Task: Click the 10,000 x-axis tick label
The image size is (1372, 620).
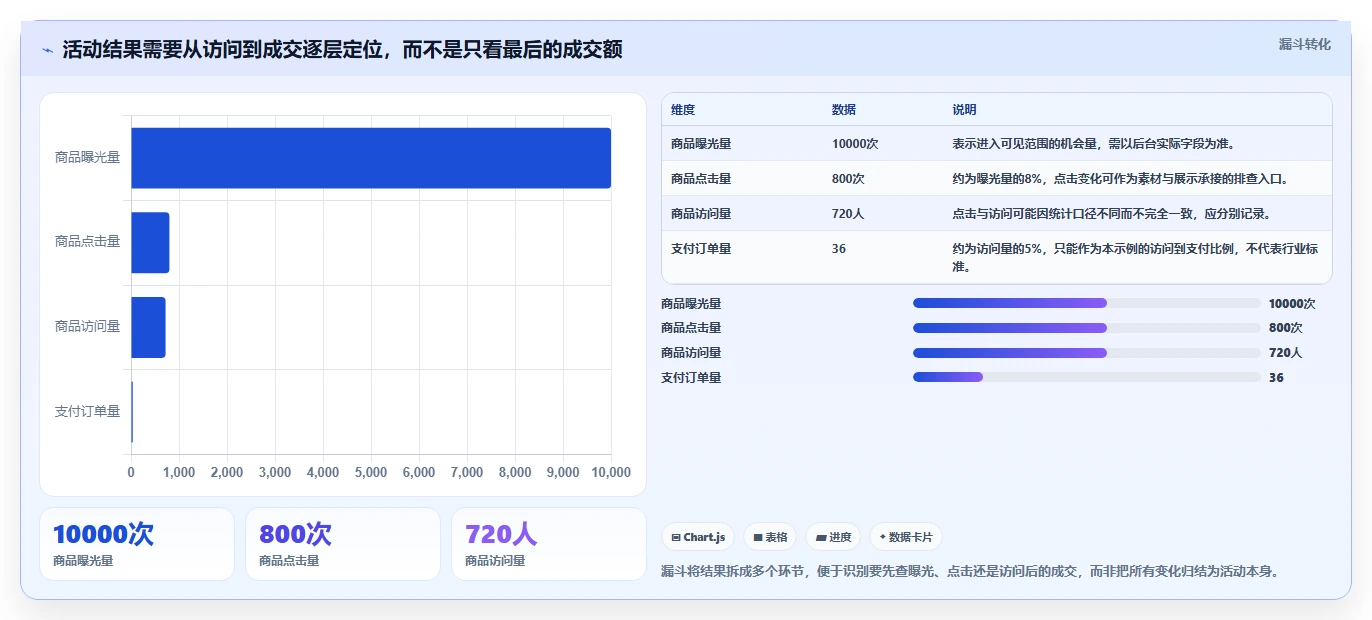Action: point(611,472)
